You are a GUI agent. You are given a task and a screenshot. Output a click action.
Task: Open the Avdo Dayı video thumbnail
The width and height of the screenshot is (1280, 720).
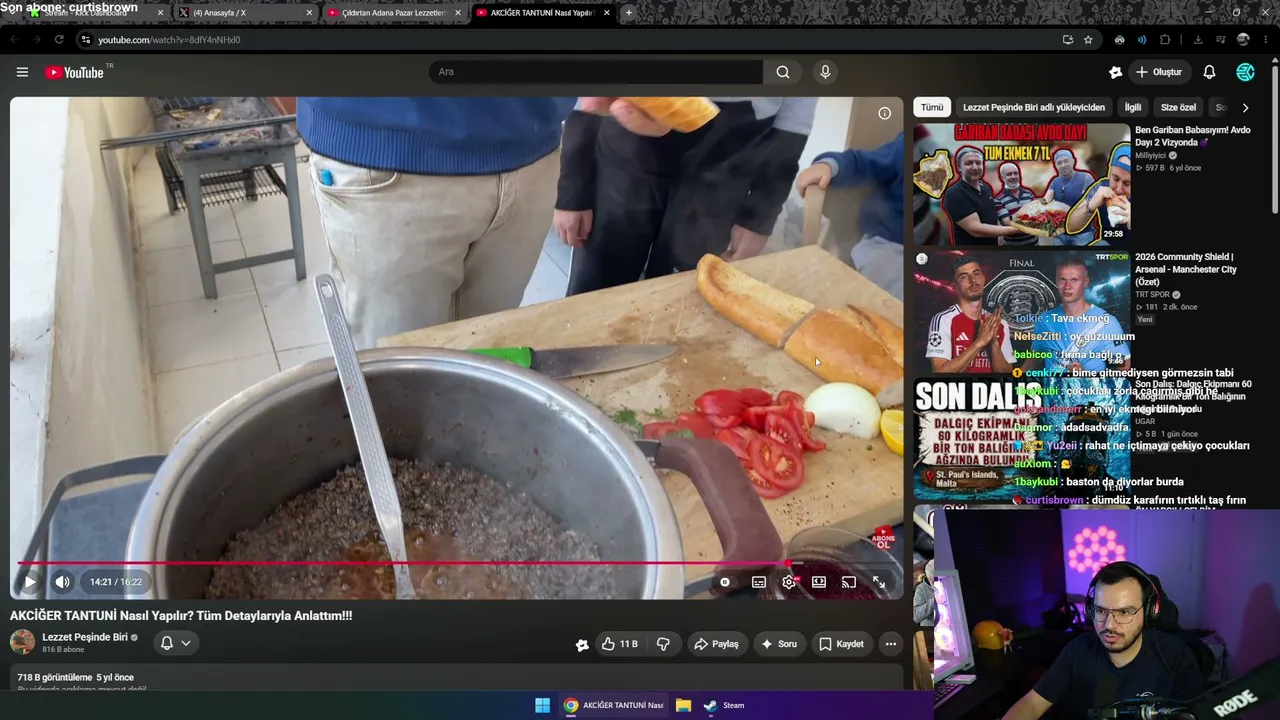pos(1021,184)
